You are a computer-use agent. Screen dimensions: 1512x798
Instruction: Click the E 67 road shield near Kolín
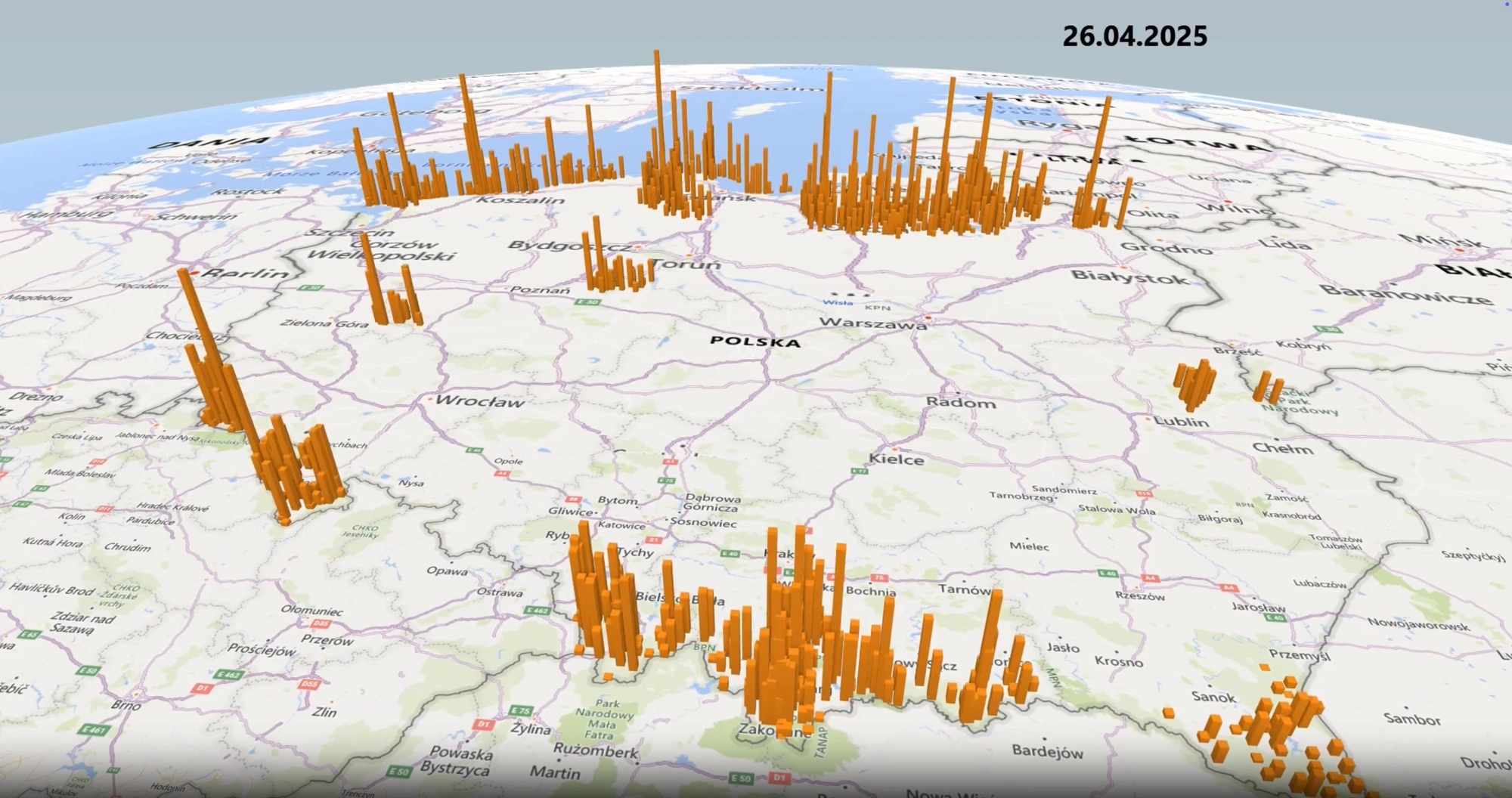click(x=23, y=504)
